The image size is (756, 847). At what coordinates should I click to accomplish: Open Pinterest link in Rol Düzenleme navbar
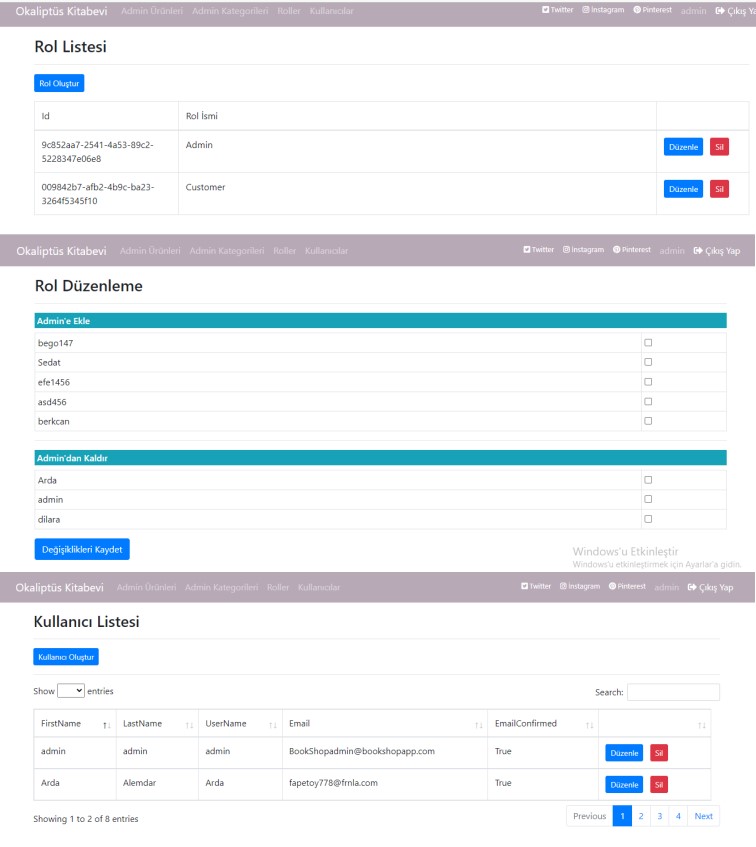tap(631, 250)
